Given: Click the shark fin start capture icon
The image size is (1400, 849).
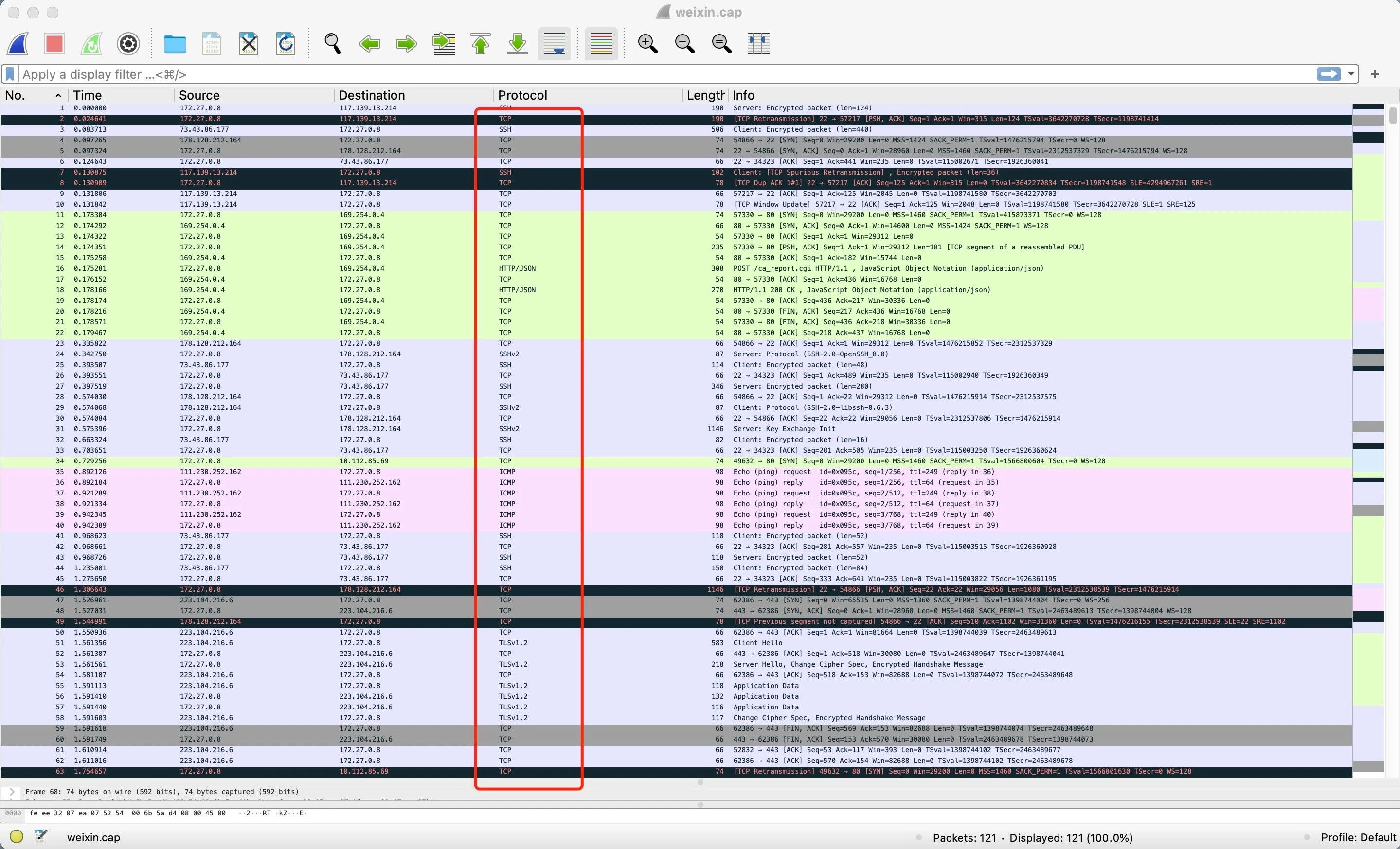Looking at the screenshot, I should point(18,44).
